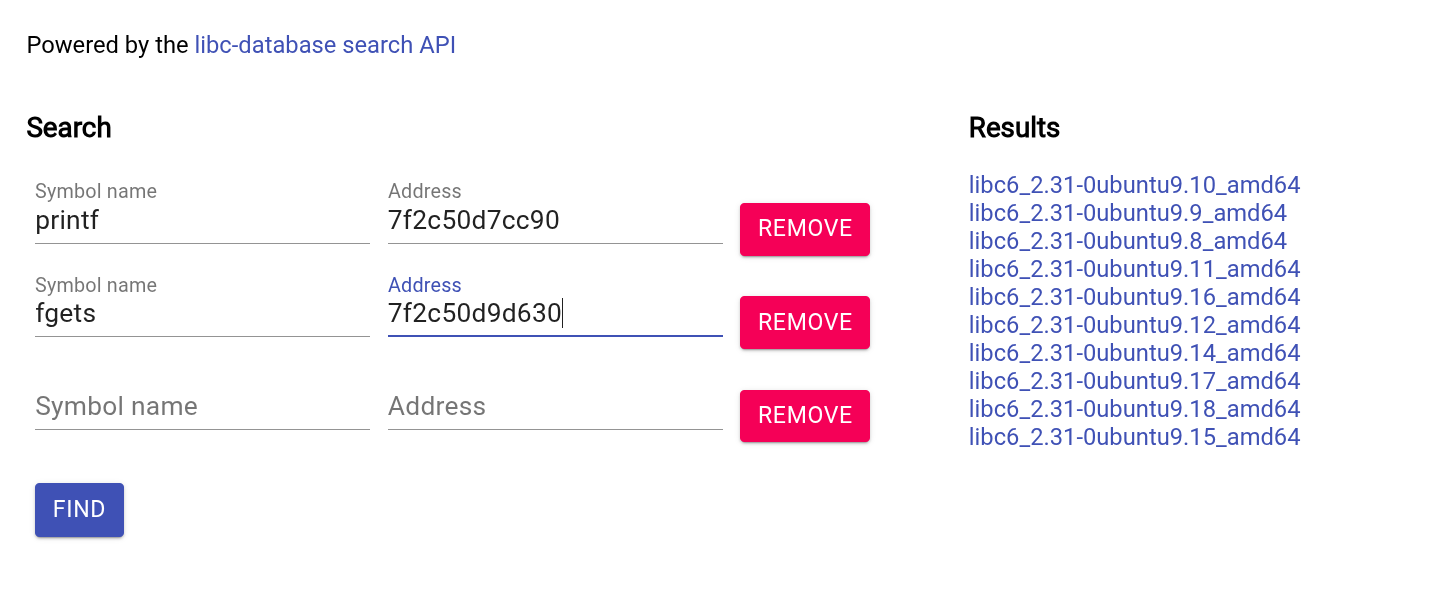Open result libc6_2.31-0ubuntu9.9_amd64
The height and width of the screenshot is (594, 1445).
point(1127,213)
